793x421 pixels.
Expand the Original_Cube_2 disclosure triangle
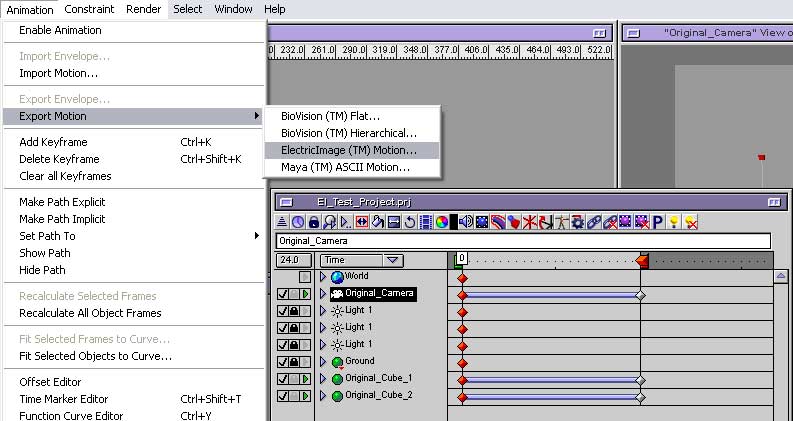[323, 396]
